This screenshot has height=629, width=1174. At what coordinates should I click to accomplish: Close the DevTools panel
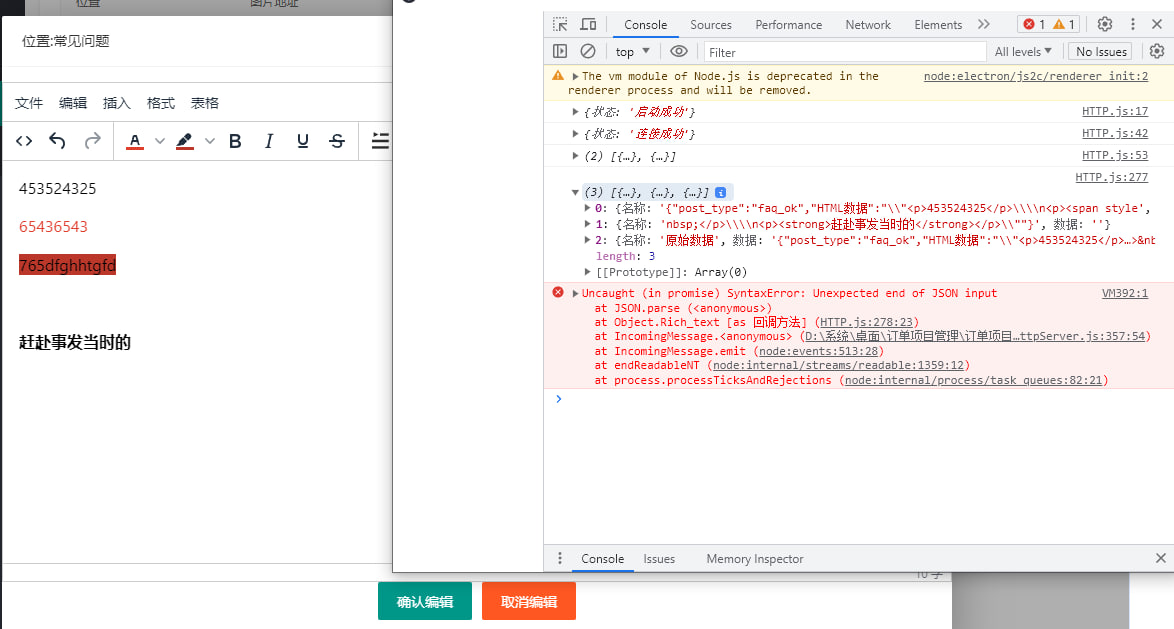pos(1157,25)
